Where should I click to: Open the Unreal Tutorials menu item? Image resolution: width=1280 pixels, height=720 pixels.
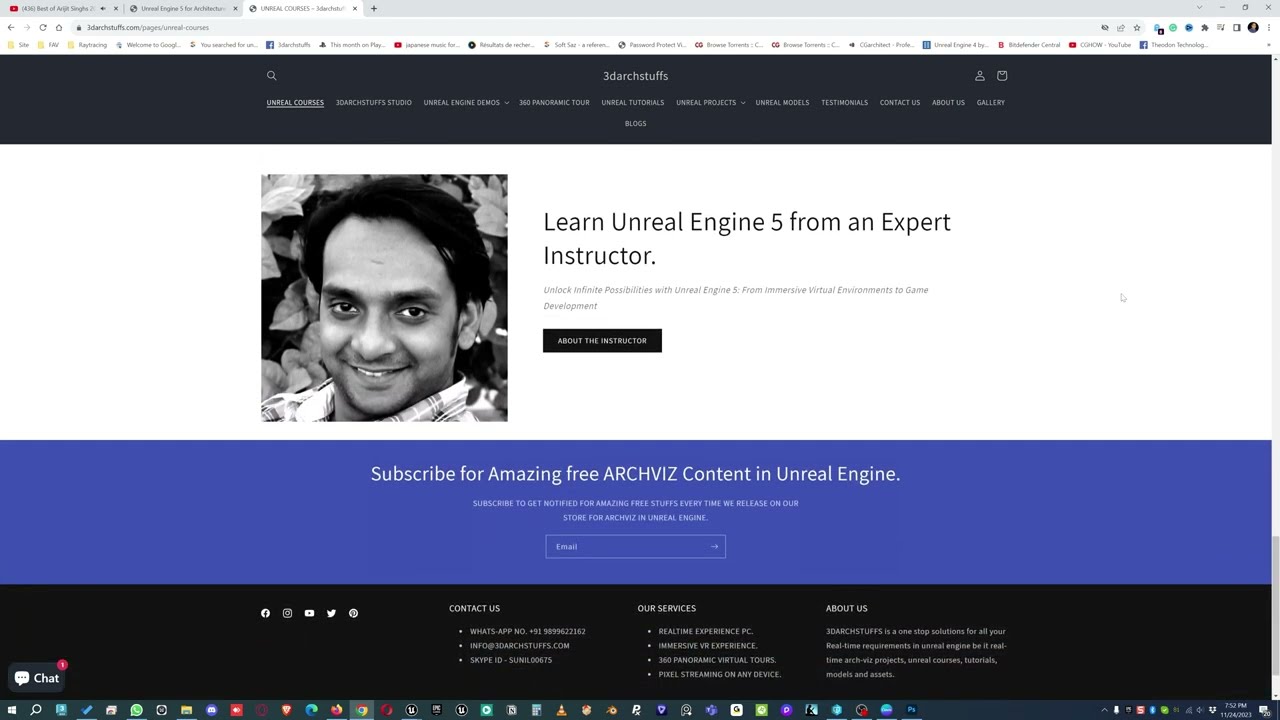[x=632, y=102]
